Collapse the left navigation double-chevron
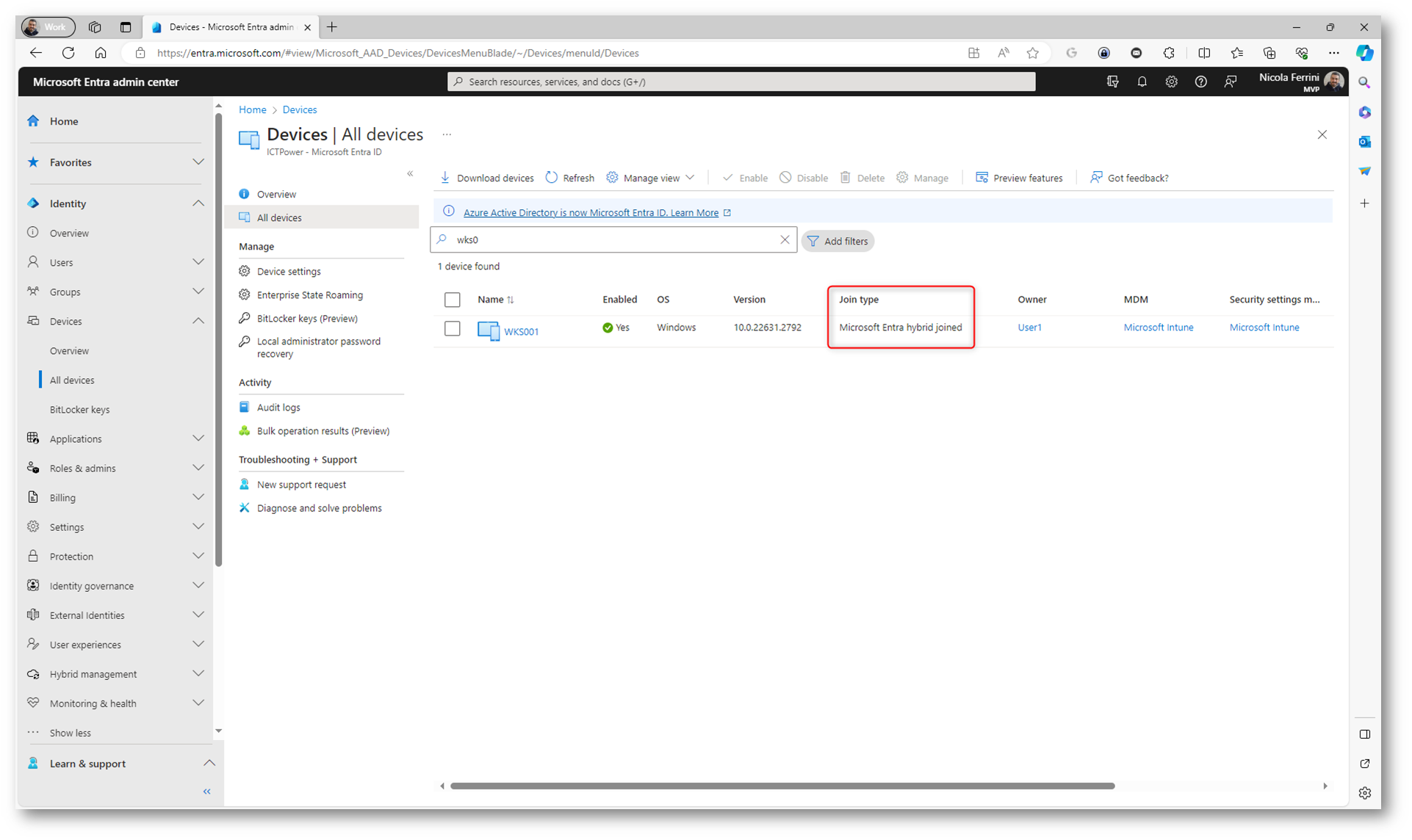This screenshot has height=840, width=1412. point(207,792)
